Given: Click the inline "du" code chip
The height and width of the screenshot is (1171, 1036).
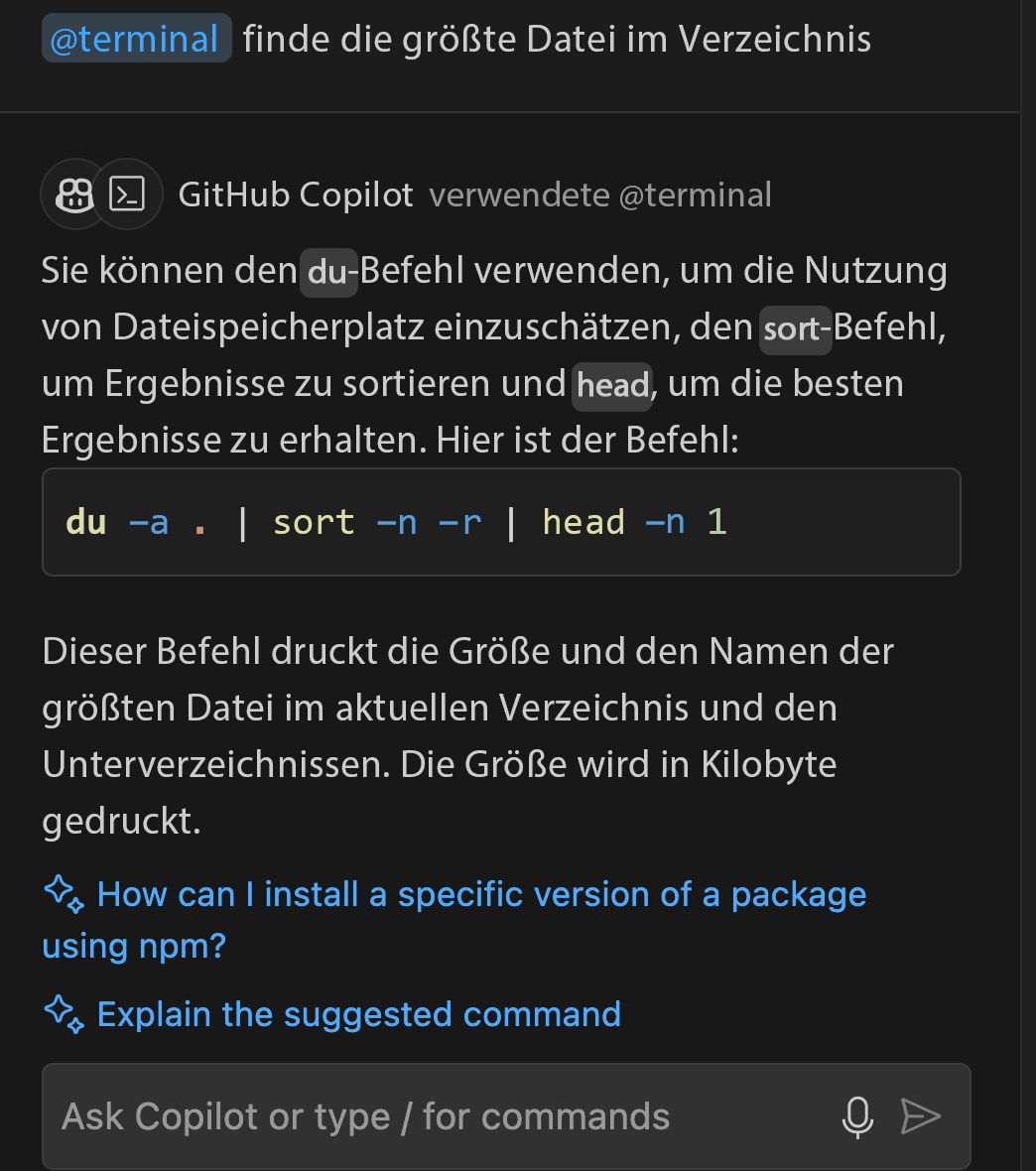Looking at the screenshot, I should coord(328,272).
